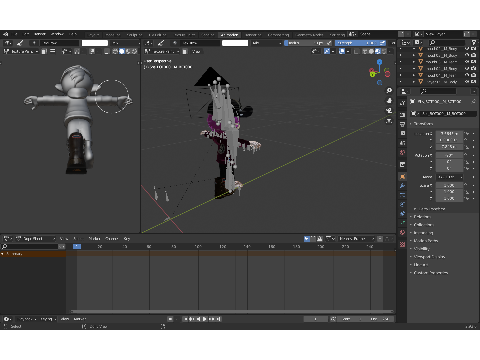Open the Modifiers wrench properties tab
This screenshot has height=360, width=480.
(403, 186)
